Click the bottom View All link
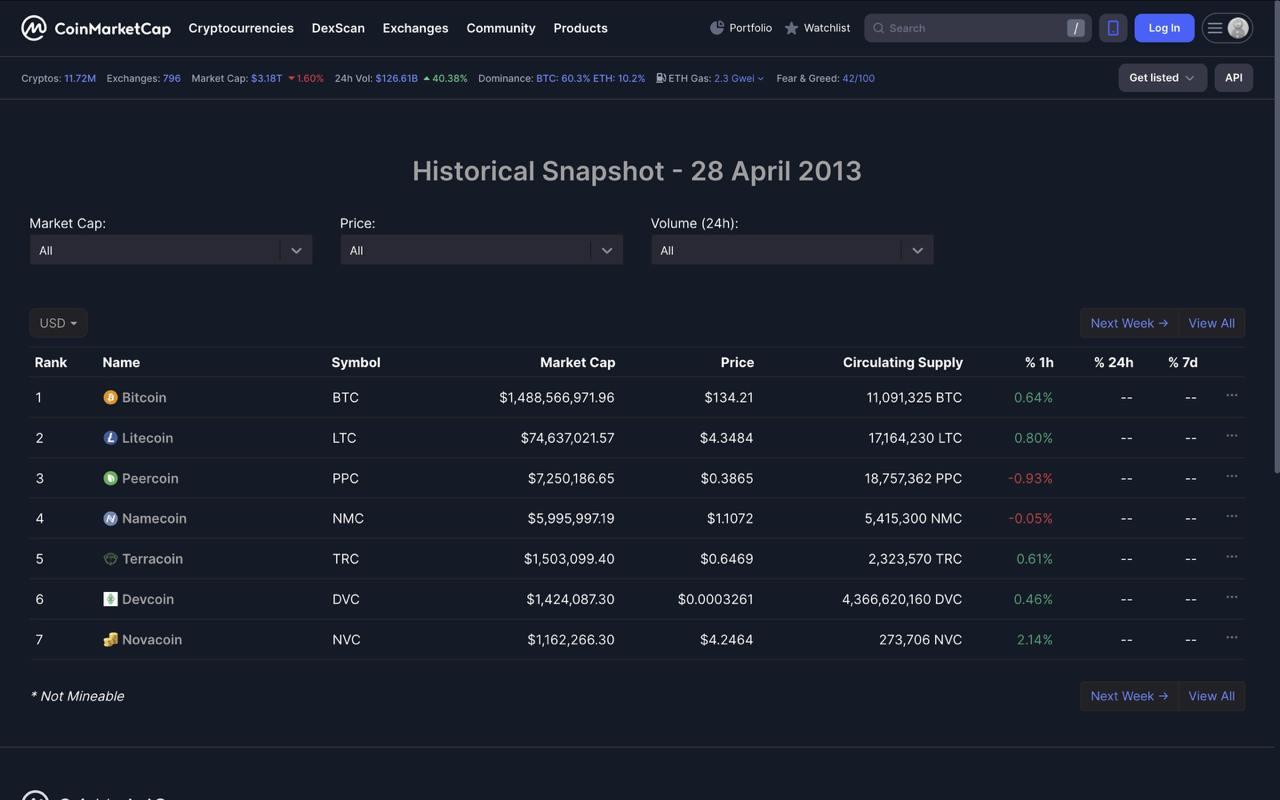Screen dimensions: 1280x800 1211,696
